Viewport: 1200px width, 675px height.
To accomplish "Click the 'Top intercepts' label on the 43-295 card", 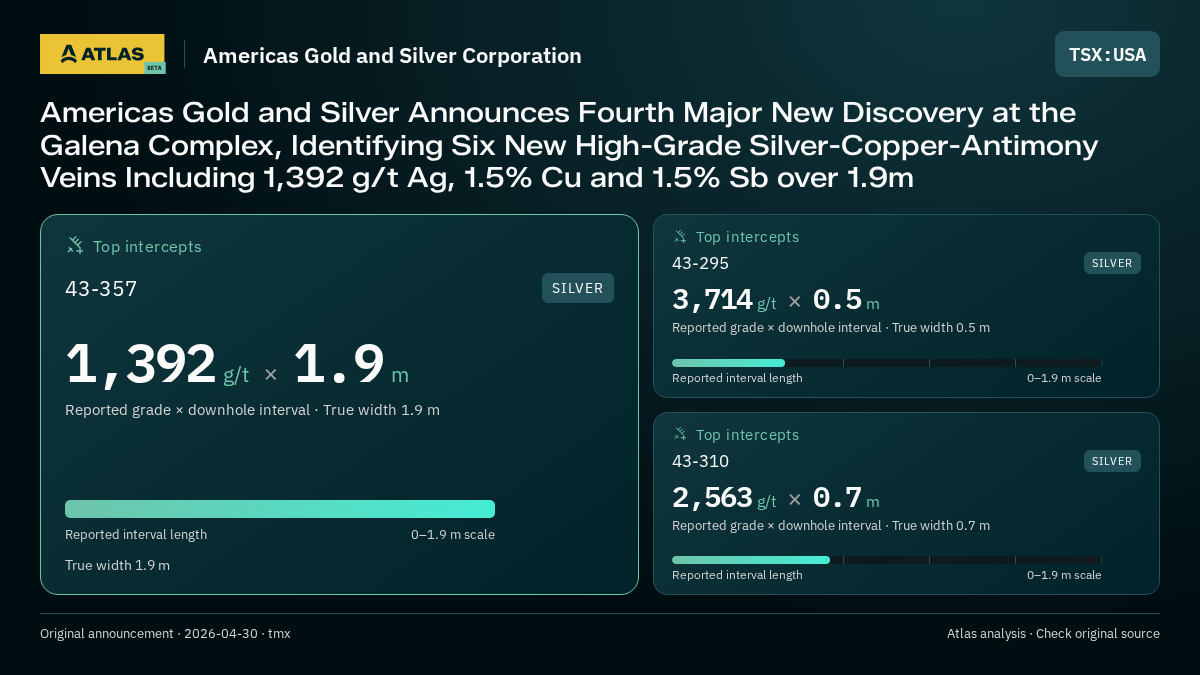I will pyautogui.click(x=747, y=237).
